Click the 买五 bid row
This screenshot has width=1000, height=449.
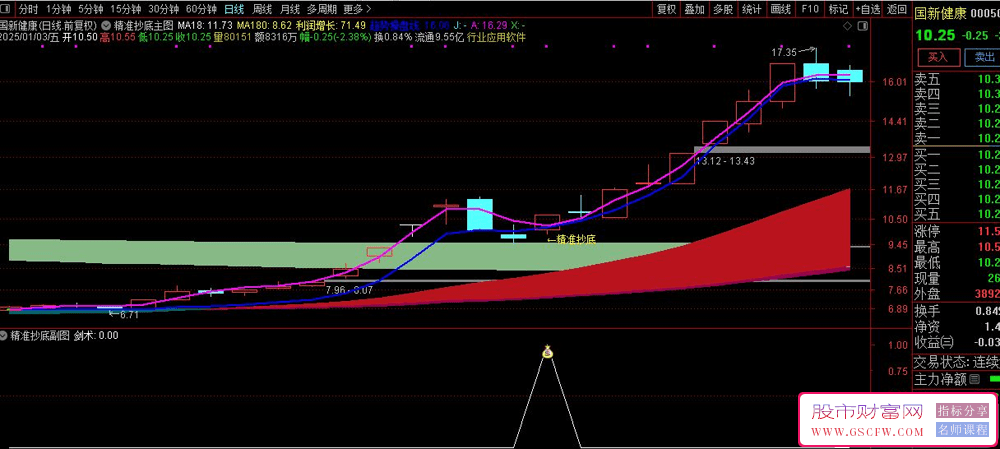tap(957, 214)
